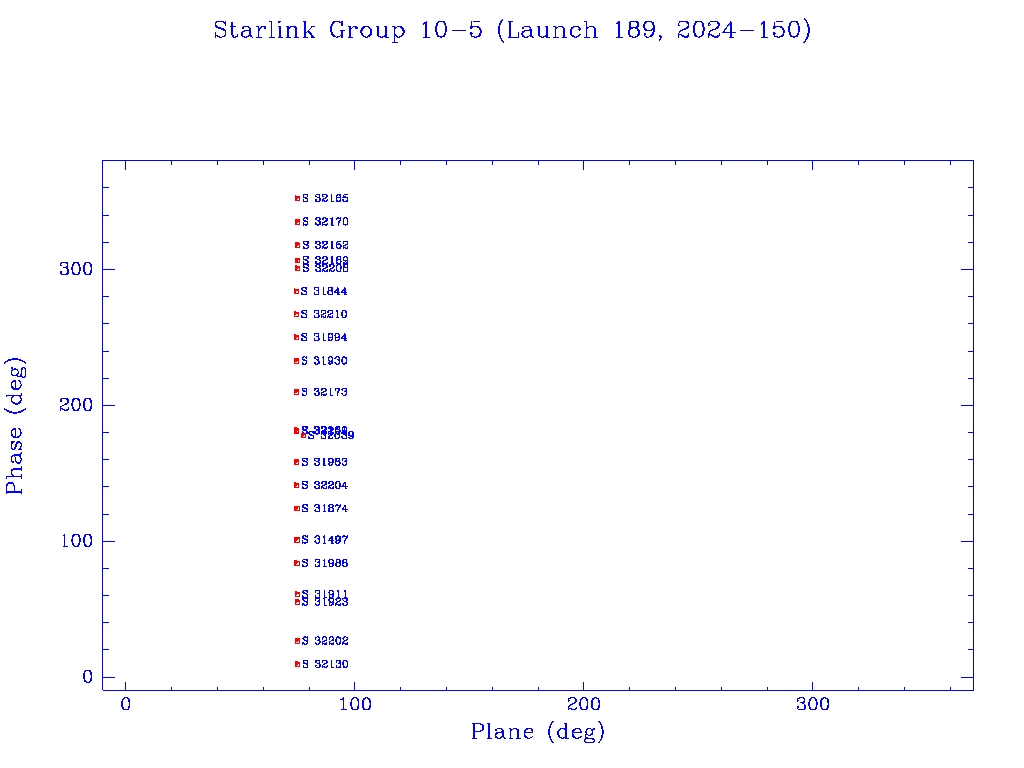Click the red data marker beside S 32202
This screenshot has width=1024, height=768.
point(297,641)
